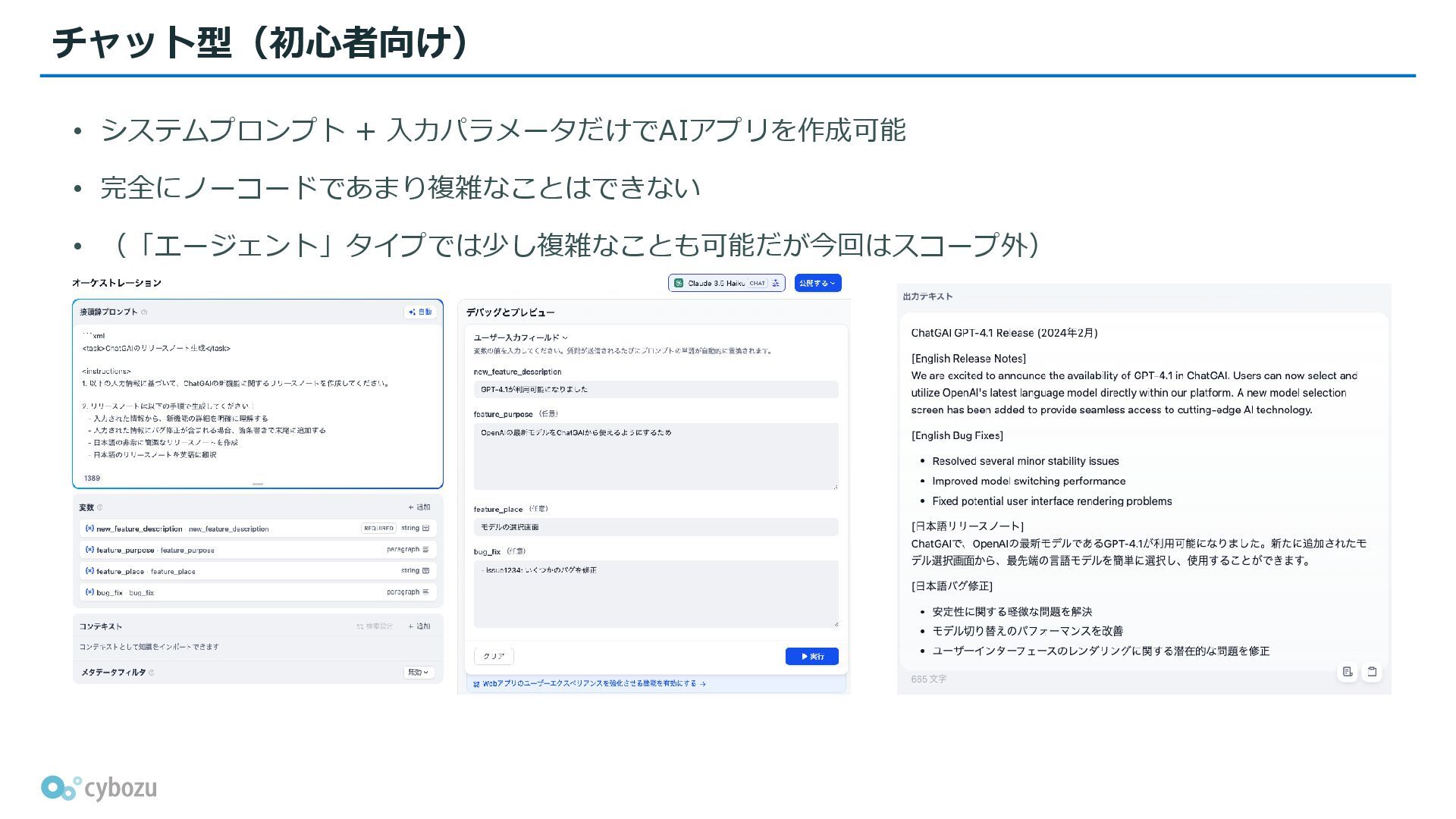
Task: Open the Claude 3.5 Haiku model selector
Action: pyautogui.click(x=726, y=283)
